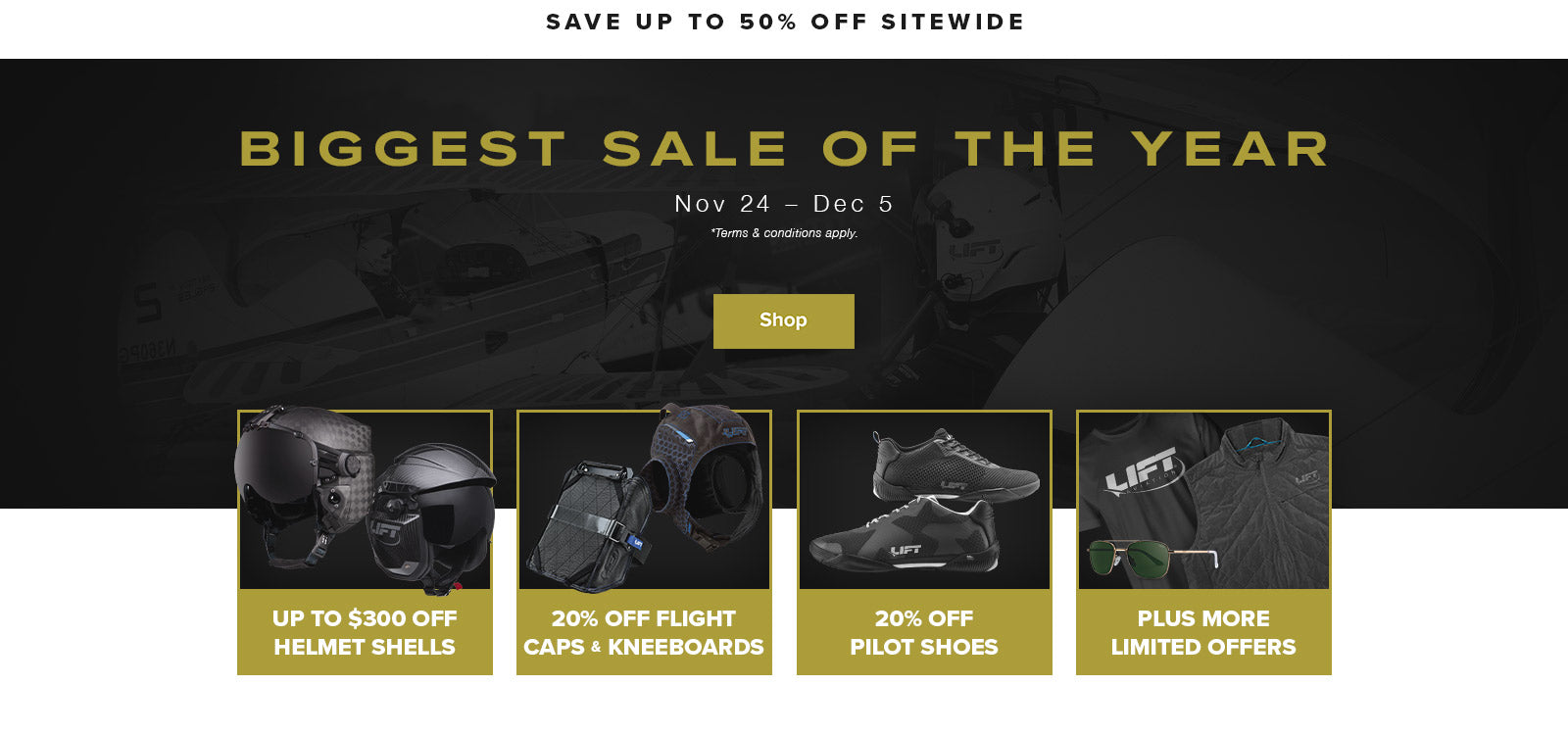The width and height of the screenshot is (1568, 735).
Task: Click the Save Up To 50% Off Sitewide banner
Action: pyautogui.click(x=785, y=22)
